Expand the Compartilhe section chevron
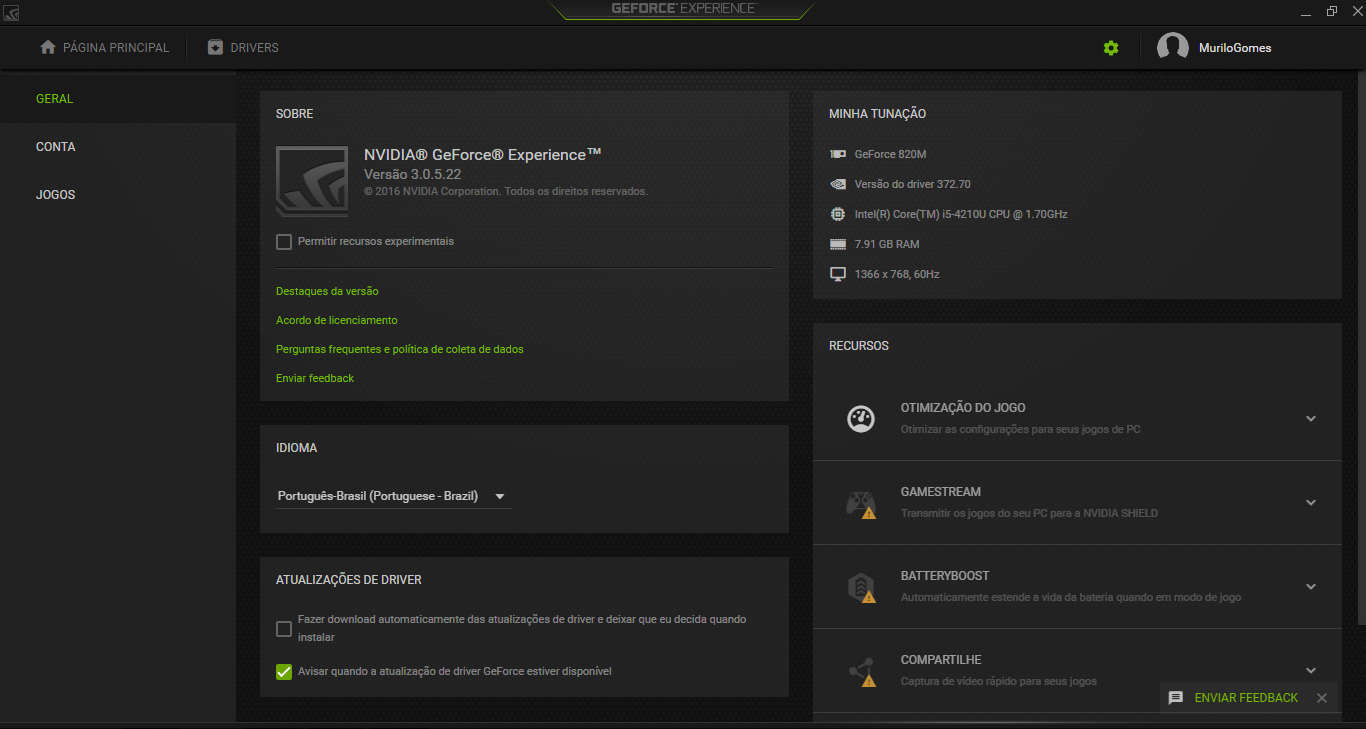 pos(1311,670)
